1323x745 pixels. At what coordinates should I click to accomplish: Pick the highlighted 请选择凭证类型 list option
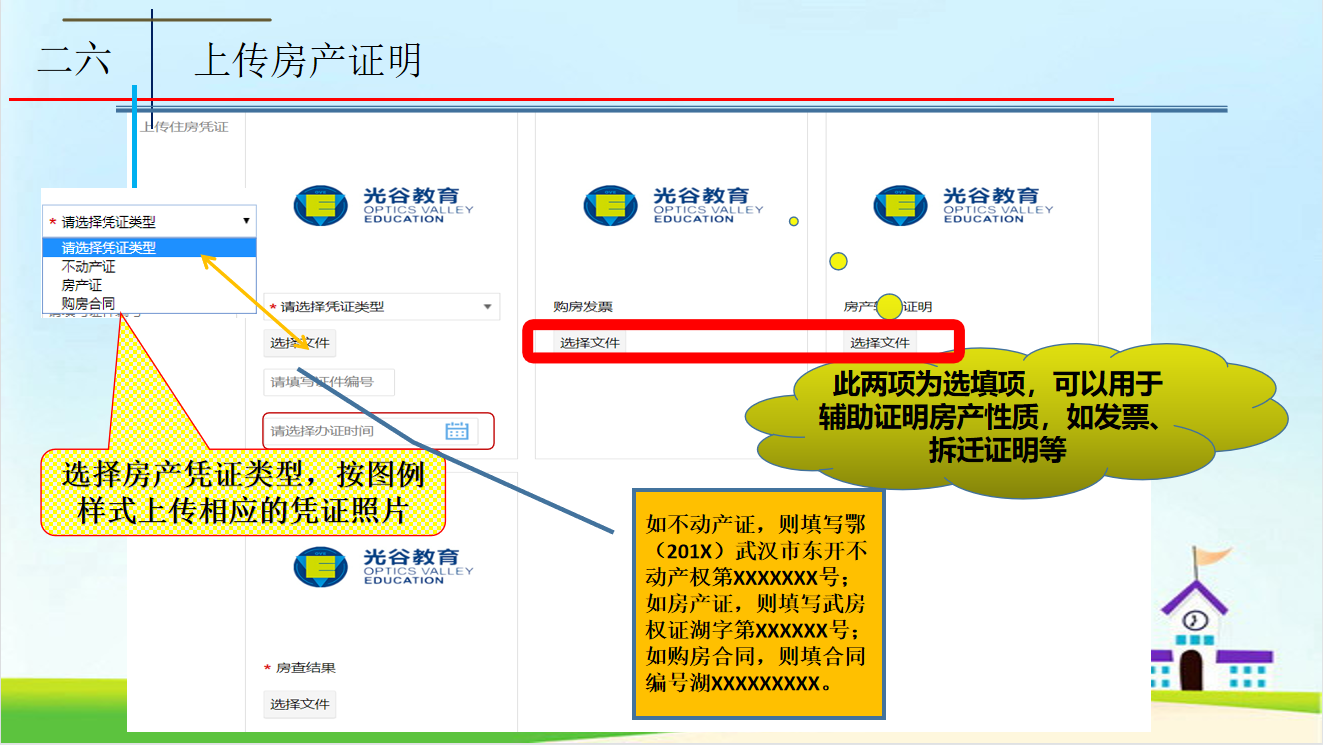(109, 248)
